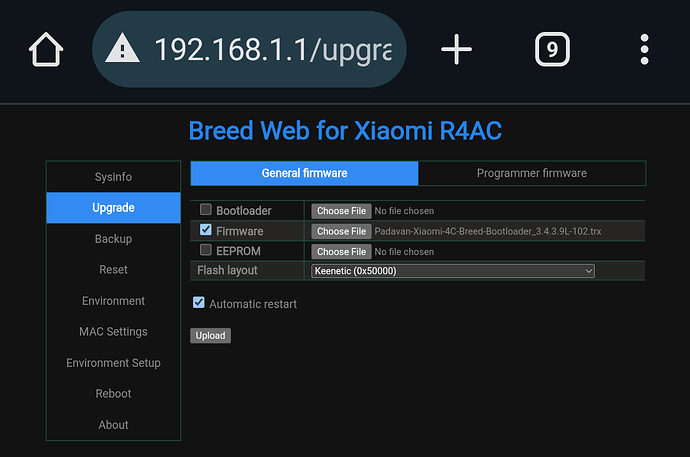Open the browser three-dot menu
Image resolution: width=690 pixels, height=457 pixels.
644,49
